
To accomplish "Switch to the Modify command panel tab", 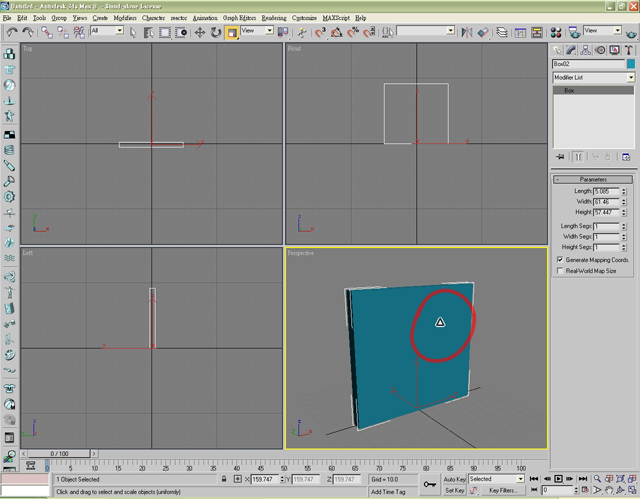I will coord(571,50).
